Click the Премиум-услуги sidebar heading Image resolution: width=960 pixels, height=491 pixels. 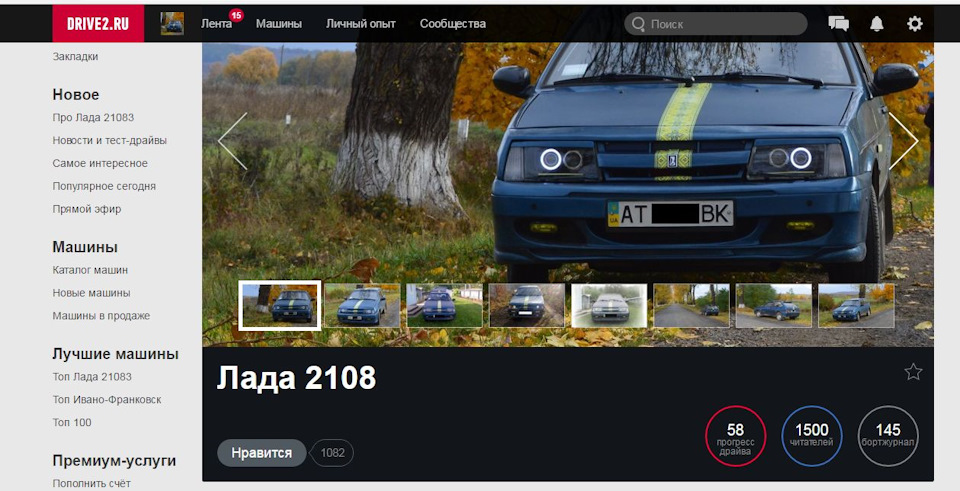pos(114,460)
